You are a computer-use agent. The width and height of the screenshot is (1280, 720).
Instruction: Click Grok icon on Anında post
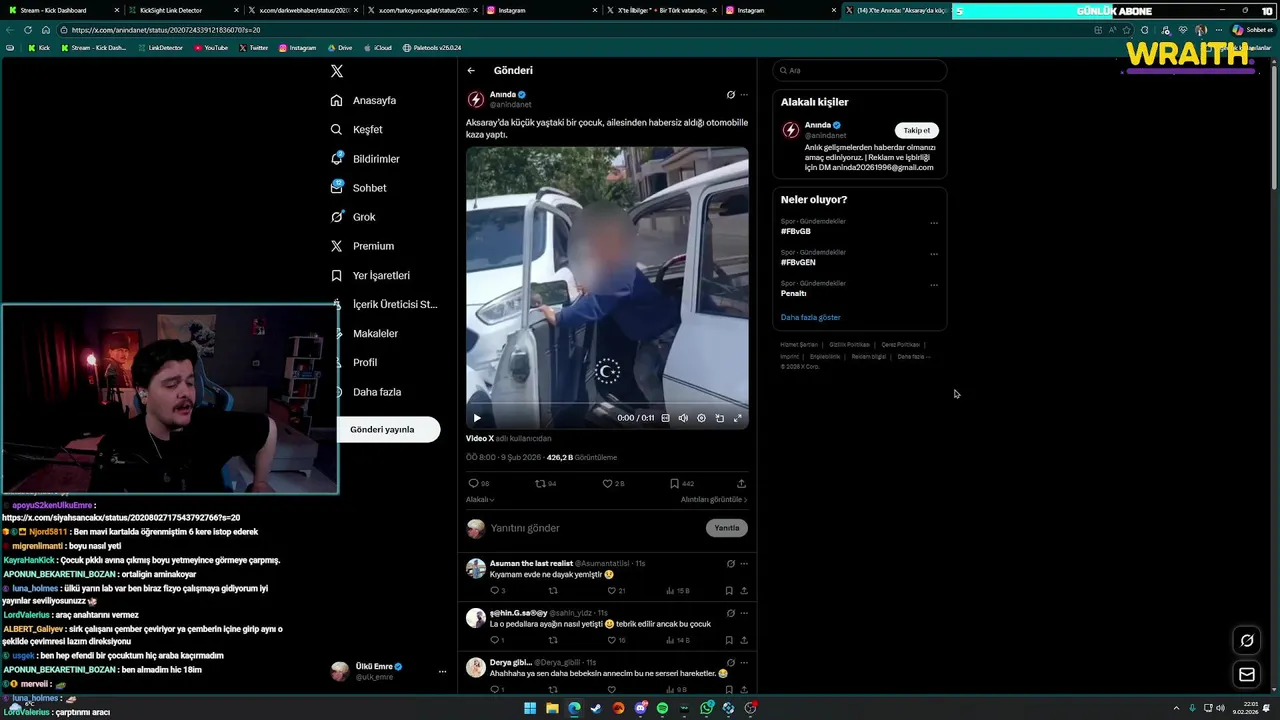(730, 95)
